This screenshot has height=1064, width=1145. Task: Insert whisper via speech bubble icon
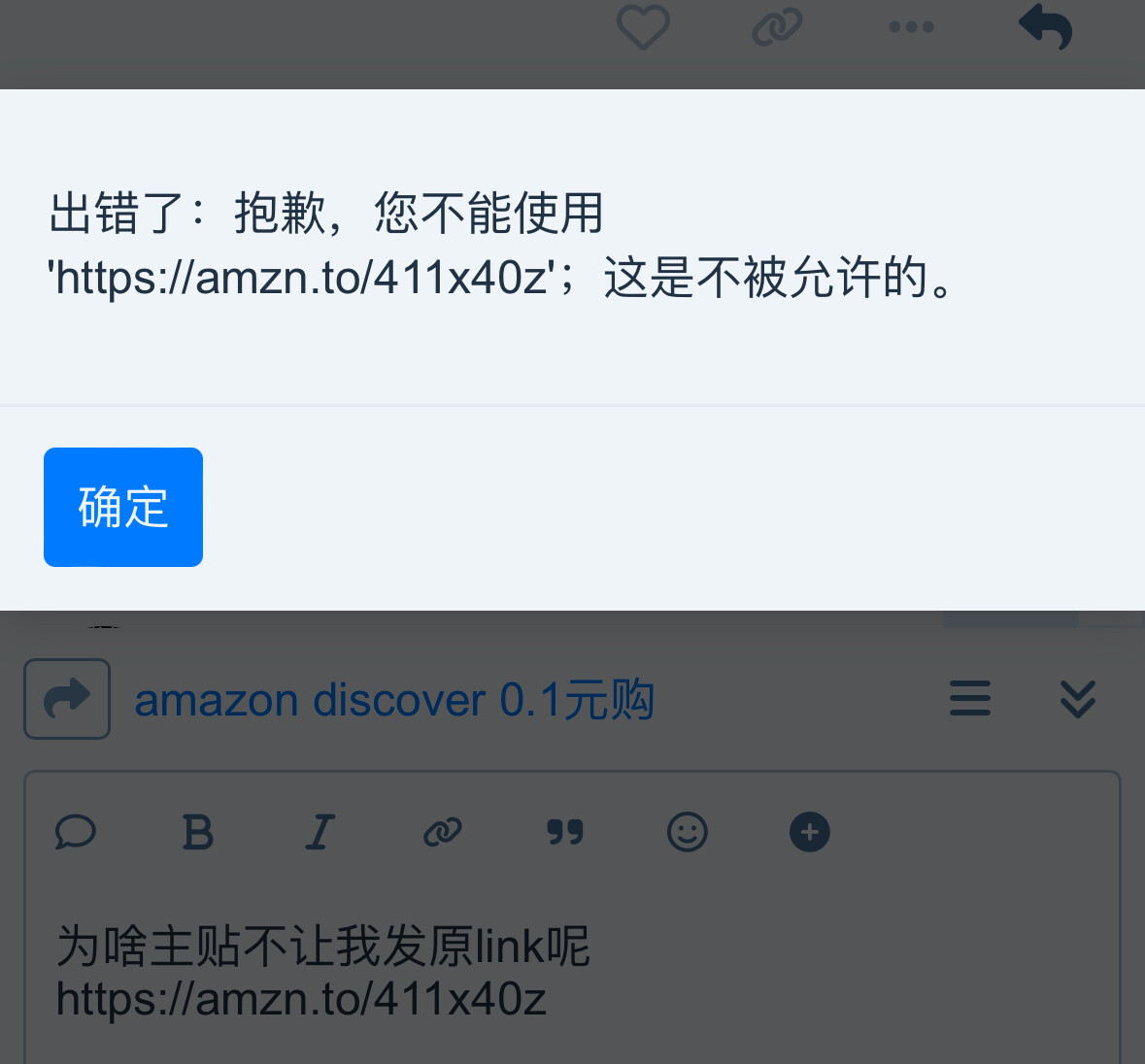pos(75,832)
